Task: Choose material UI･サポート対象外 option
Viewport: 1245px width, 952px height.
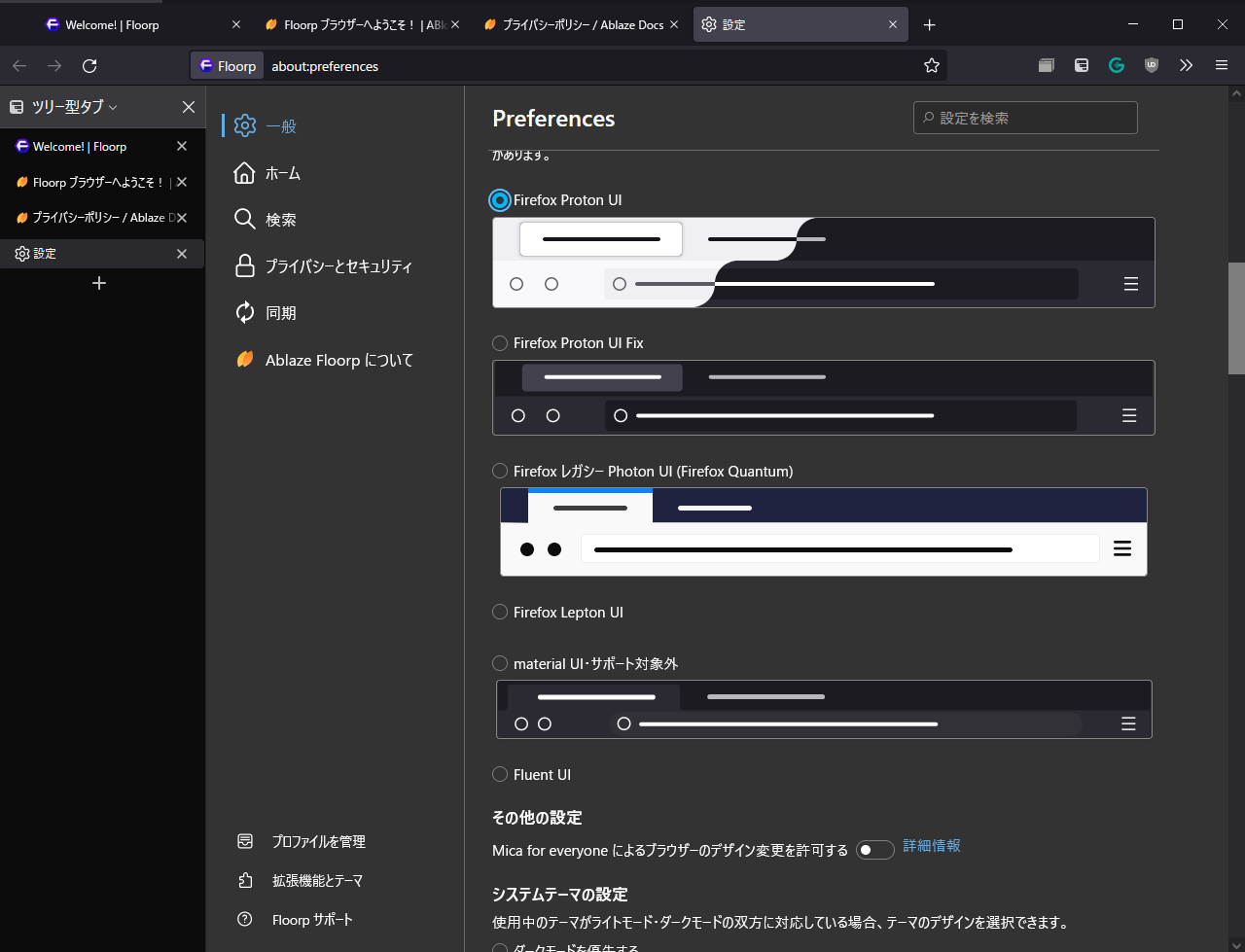Action: 500,663
